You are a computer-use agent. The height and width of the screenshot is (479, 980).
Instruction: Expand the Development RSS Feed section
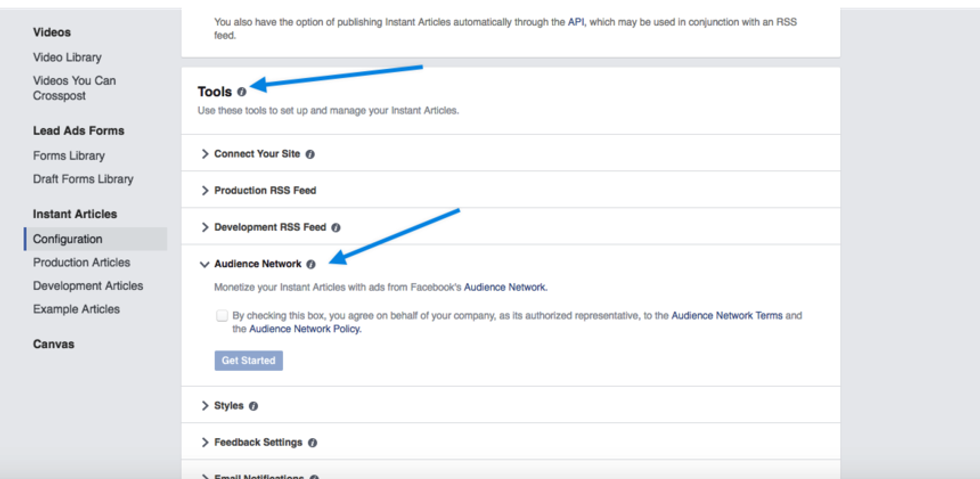point(269,228)
